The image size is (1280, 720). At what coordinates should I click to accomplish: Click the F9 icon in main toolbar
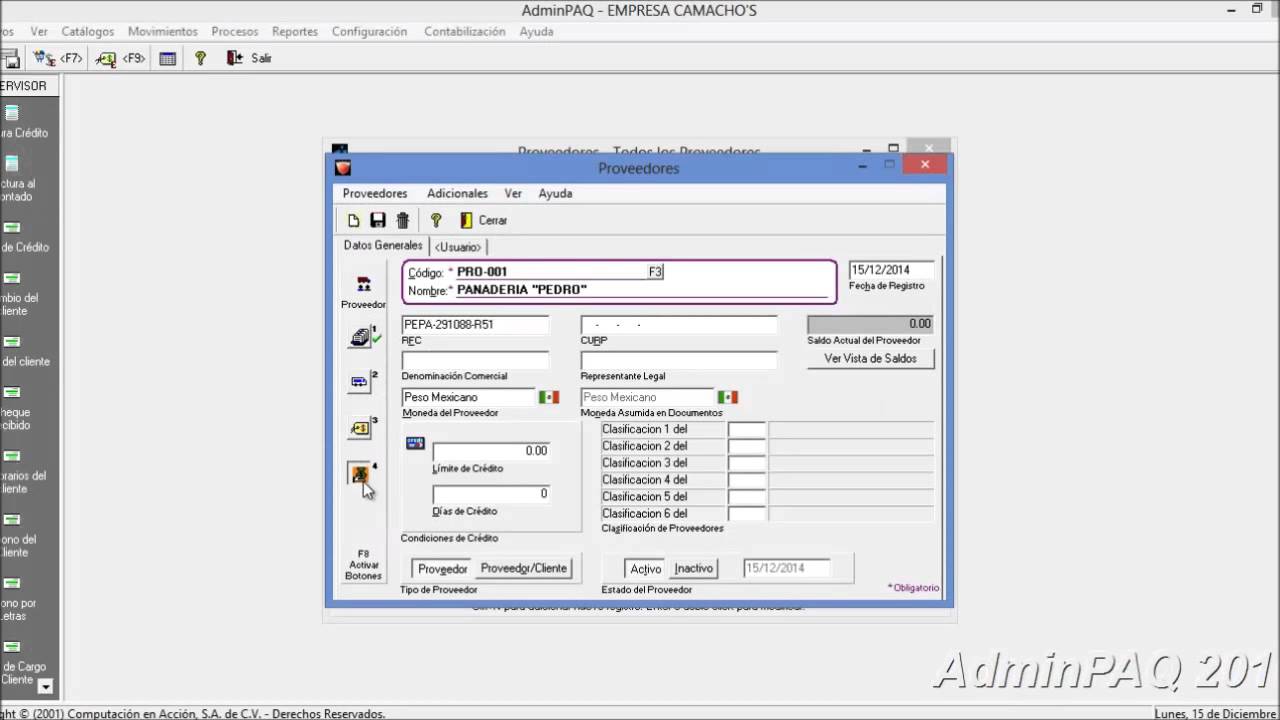[x=121, y=58]
